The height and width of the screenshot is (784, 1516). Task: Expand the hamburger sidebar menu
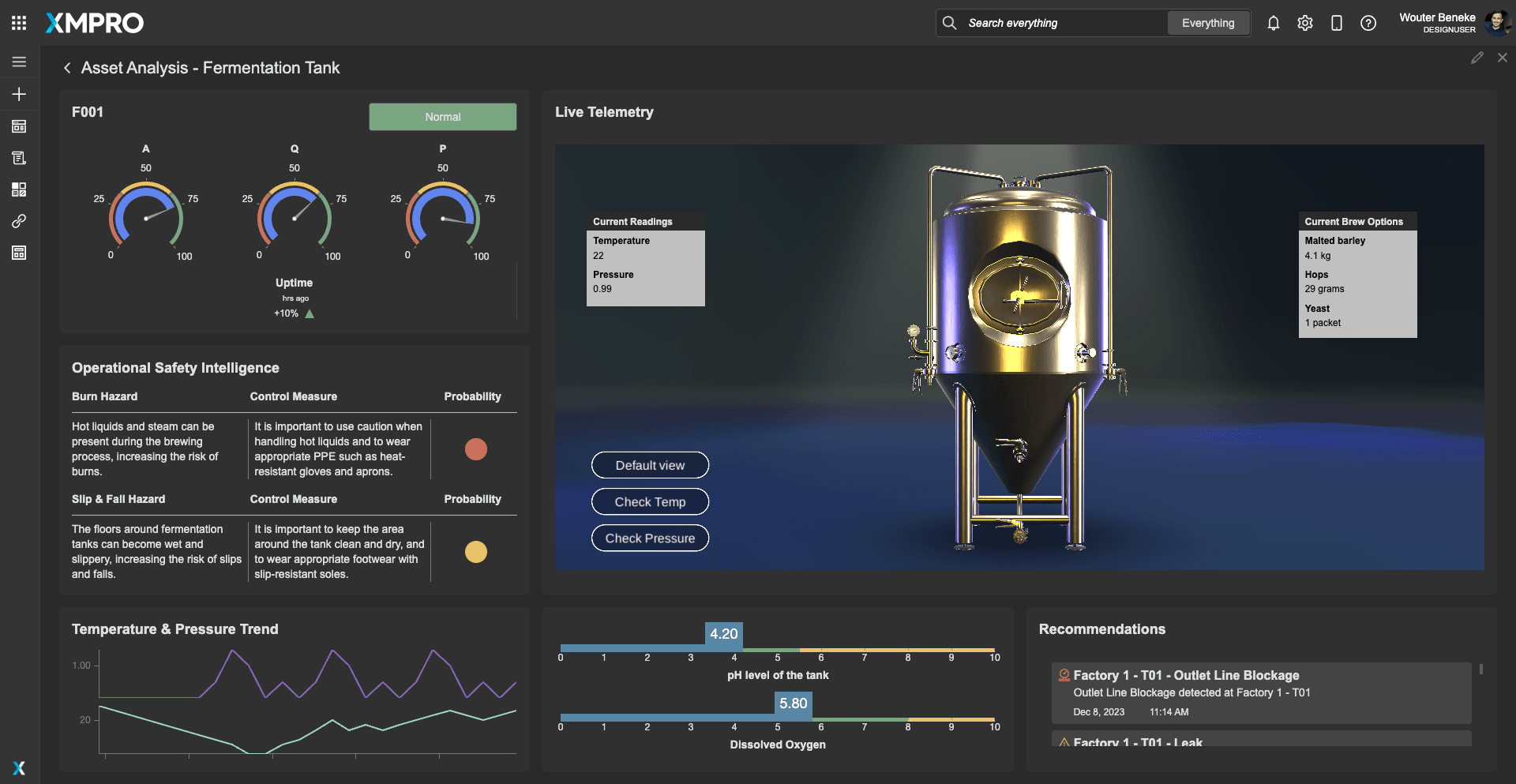point(19,62)
